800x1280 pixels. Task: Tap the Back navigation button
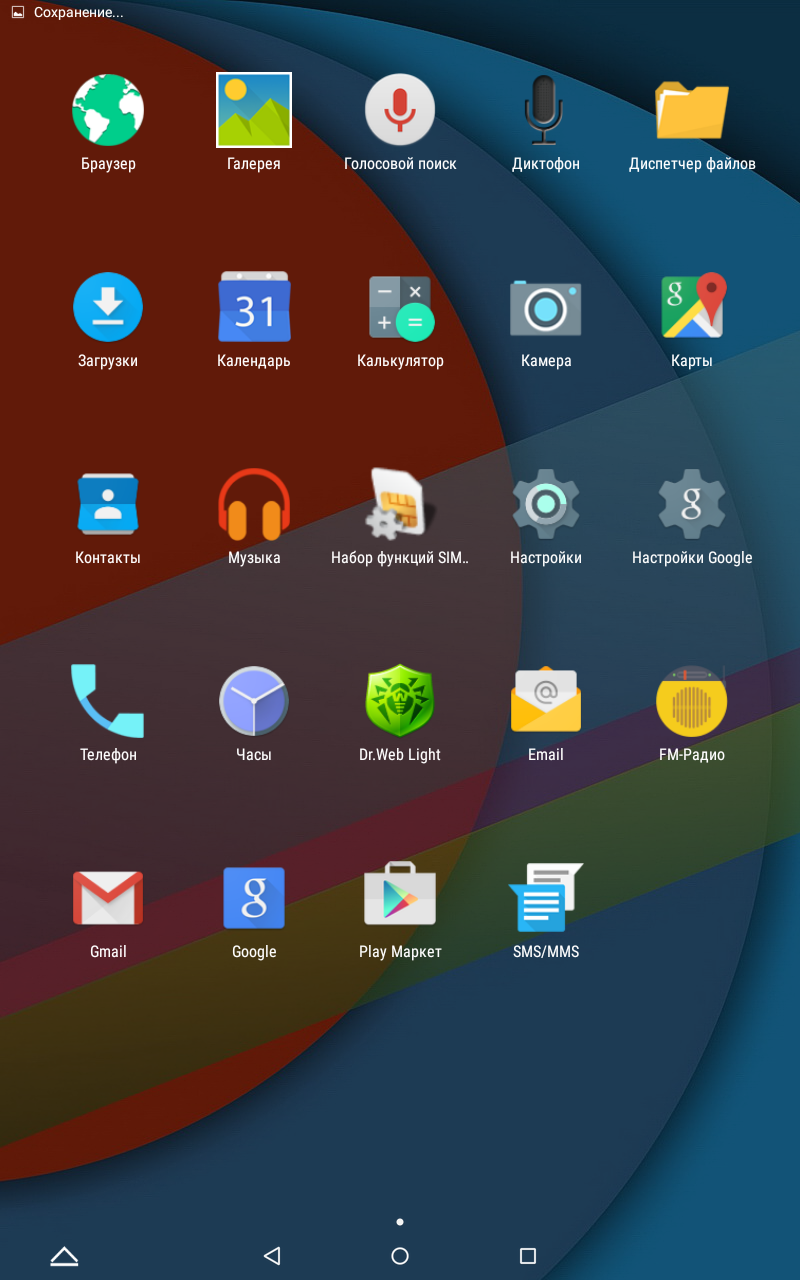(x=272, y=1256)
